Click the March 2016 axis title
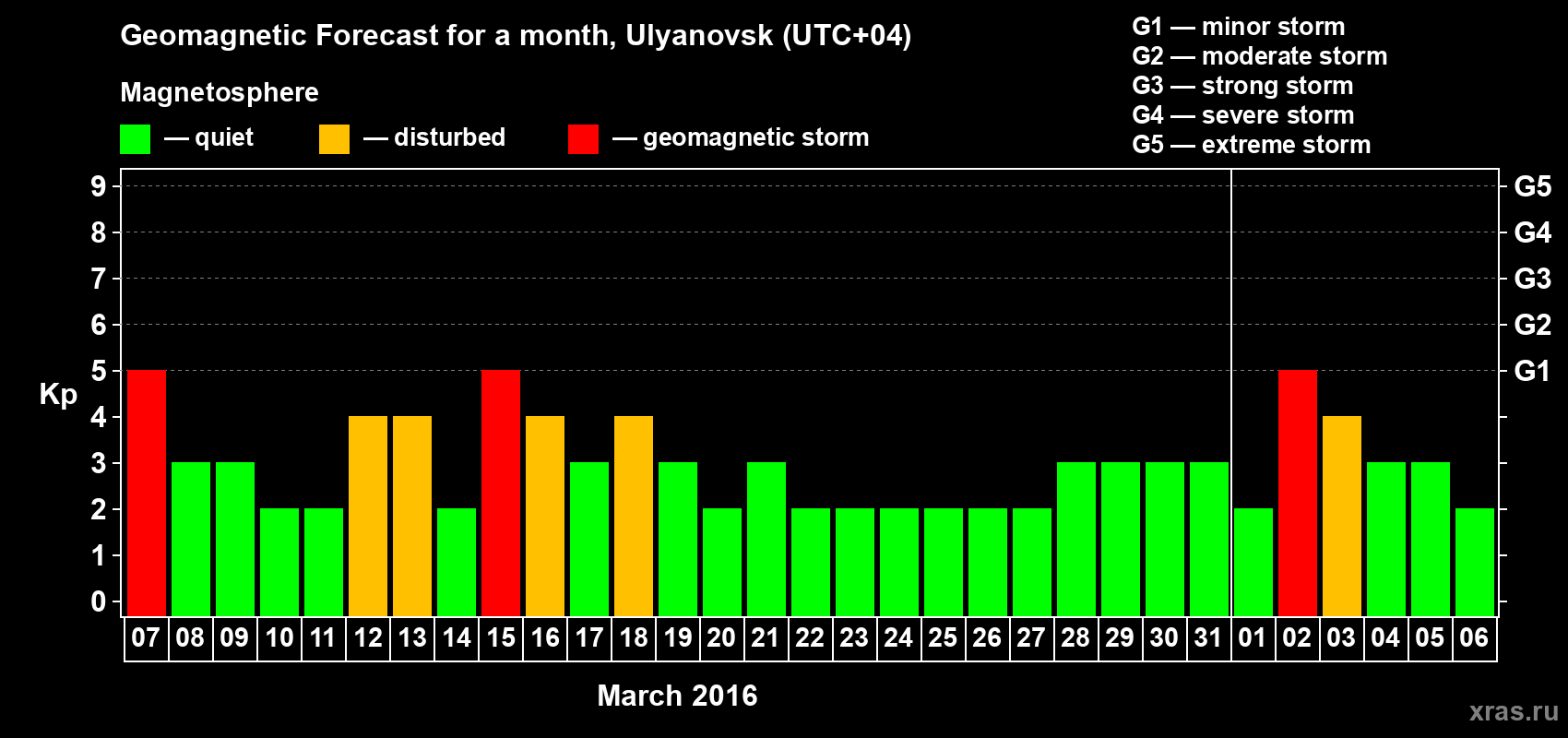The height and width of the screenshot is (738, 1568). coord(677,696)
